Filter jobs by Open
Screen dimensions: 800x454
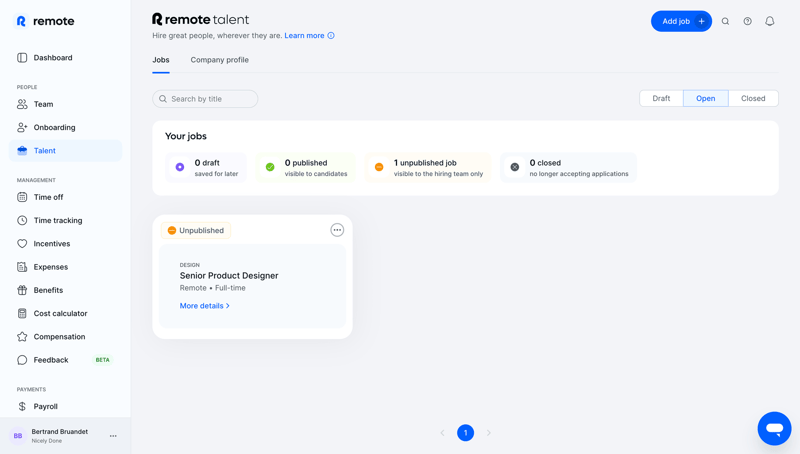tap(706, 98)
